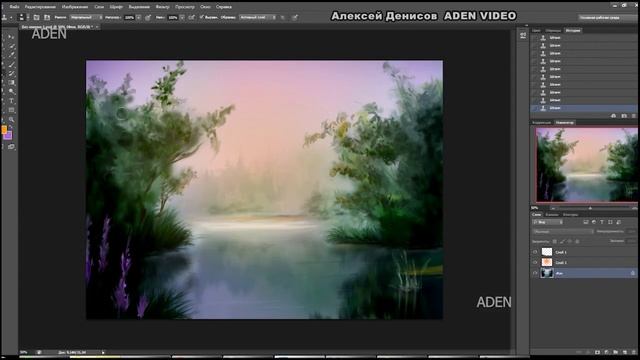Select the highlighted Штамп history state
Image resolution: width=640 pixels, height=360 pixels.
pyautogui.click(x=585, y=108)
